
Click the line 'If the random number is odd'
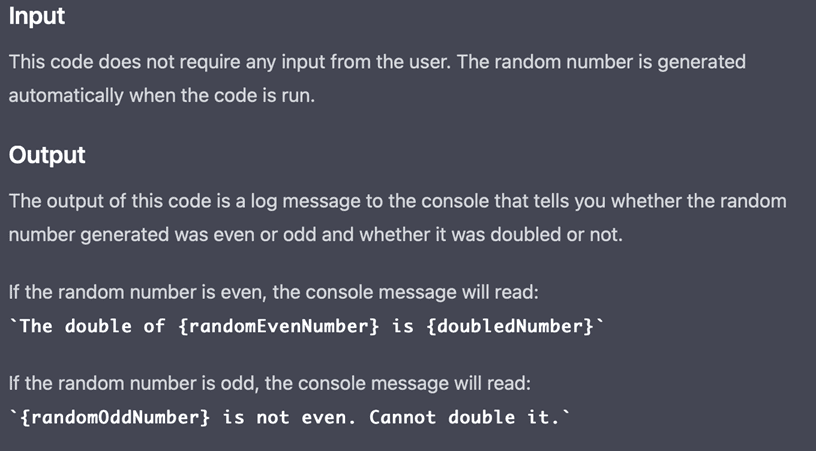point(270,384)
